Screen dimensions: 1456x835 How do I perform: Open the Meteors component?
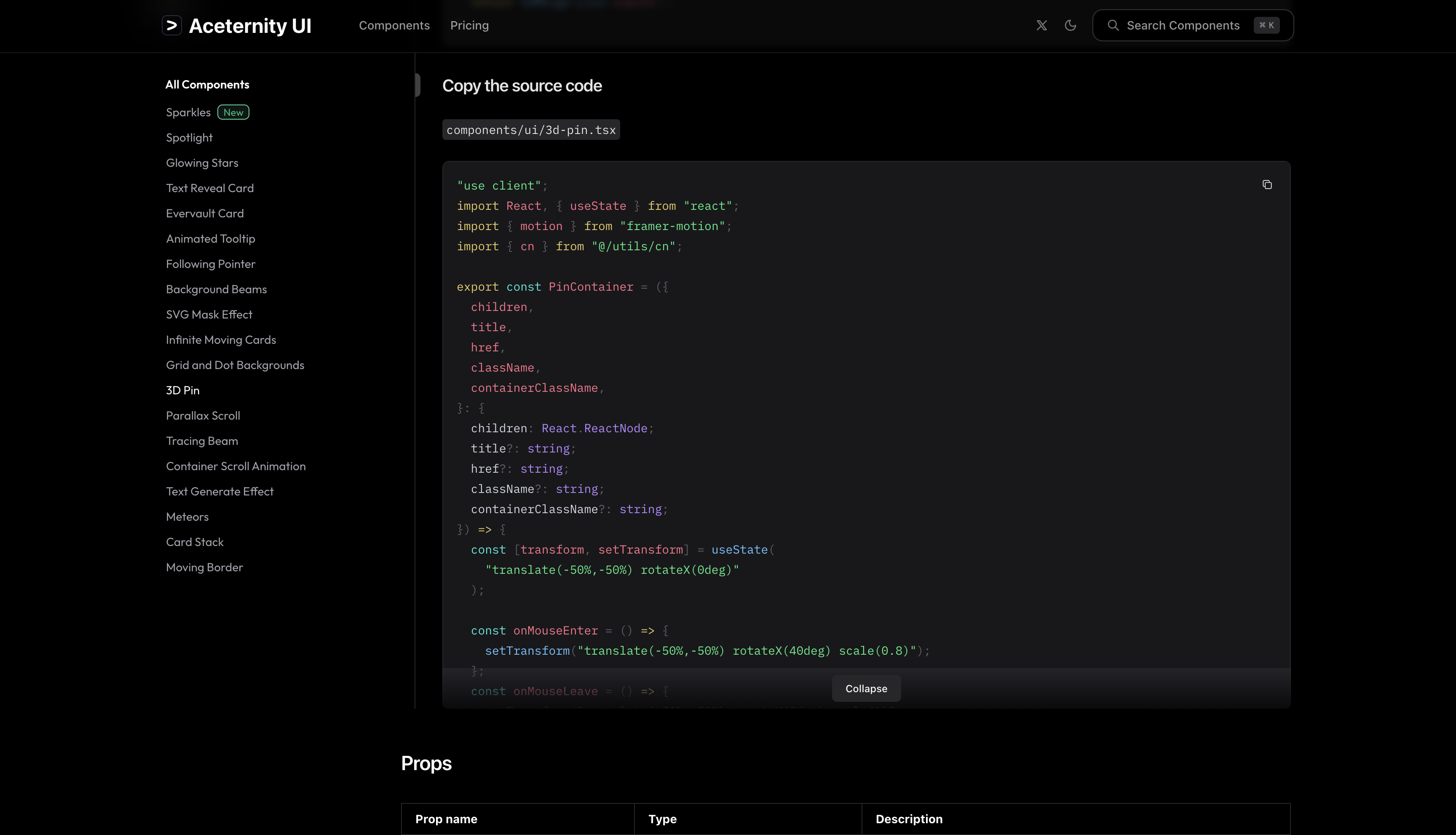pyautogui.click(x=187, y=516)
